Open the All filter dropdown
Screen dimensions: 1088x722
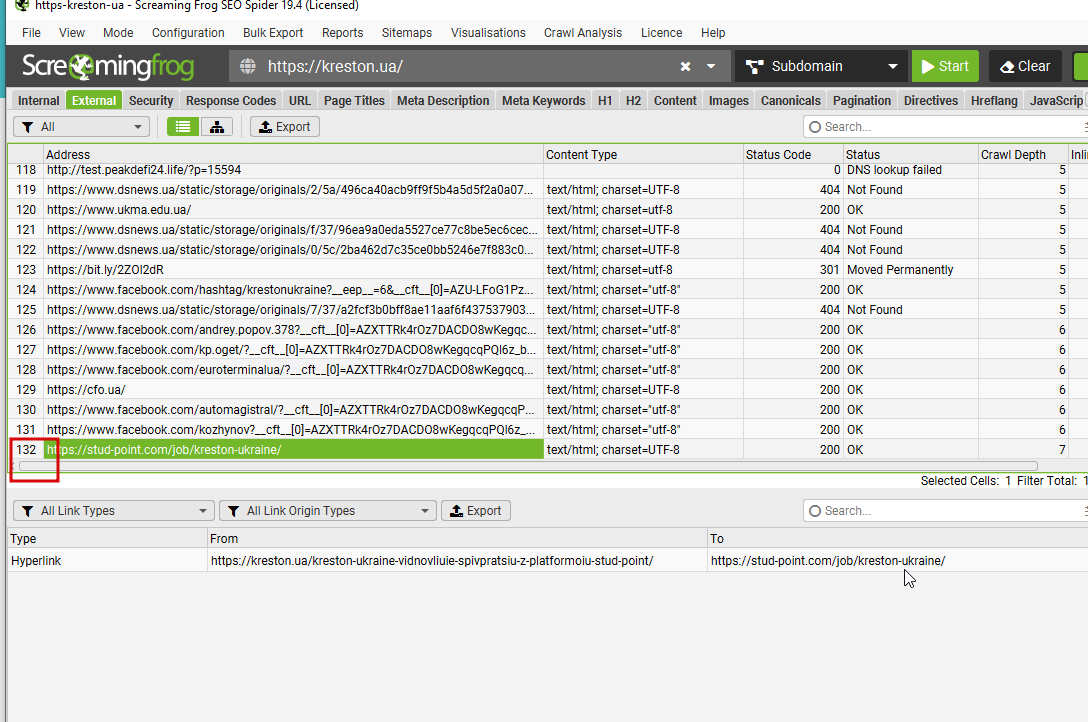coord(82,127)
